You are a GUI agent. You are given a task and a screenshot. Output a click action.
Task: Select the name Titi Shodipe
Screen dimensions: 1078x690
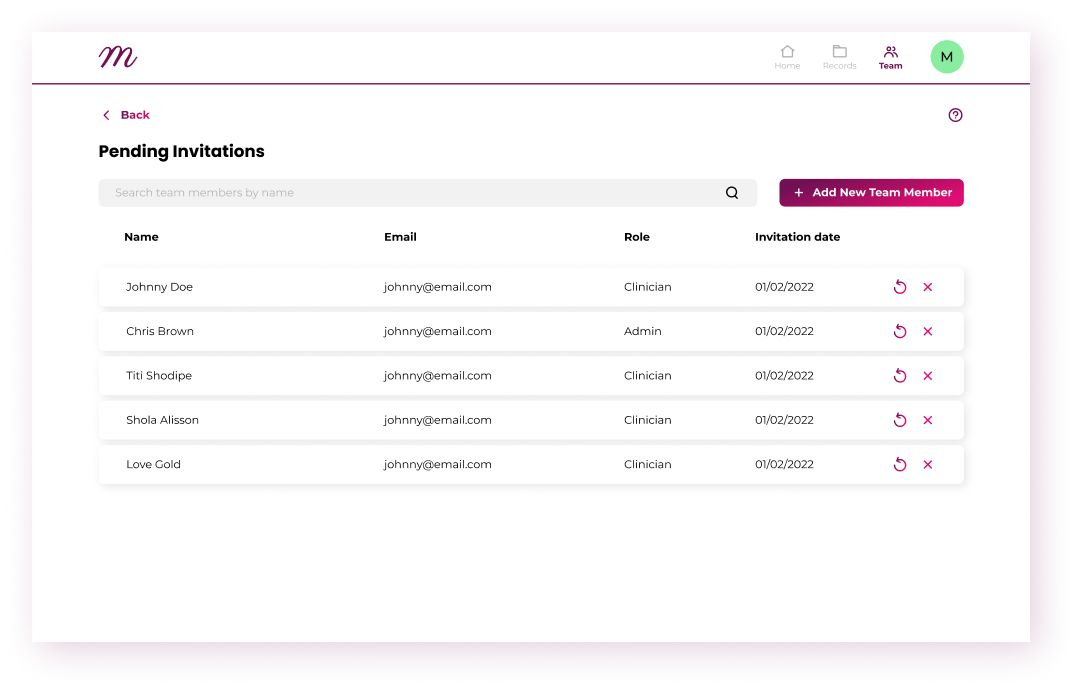coord(159,376)
